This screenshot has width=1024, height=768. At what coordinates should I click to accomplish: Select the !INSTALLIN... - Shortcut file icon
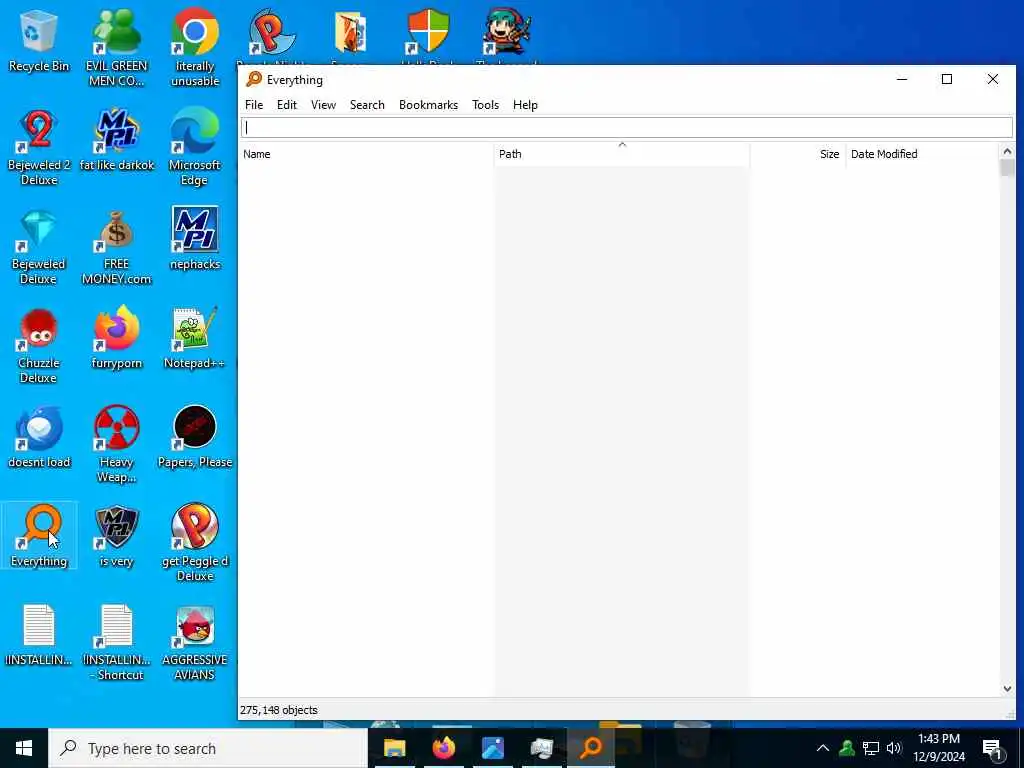pos(116,643)
